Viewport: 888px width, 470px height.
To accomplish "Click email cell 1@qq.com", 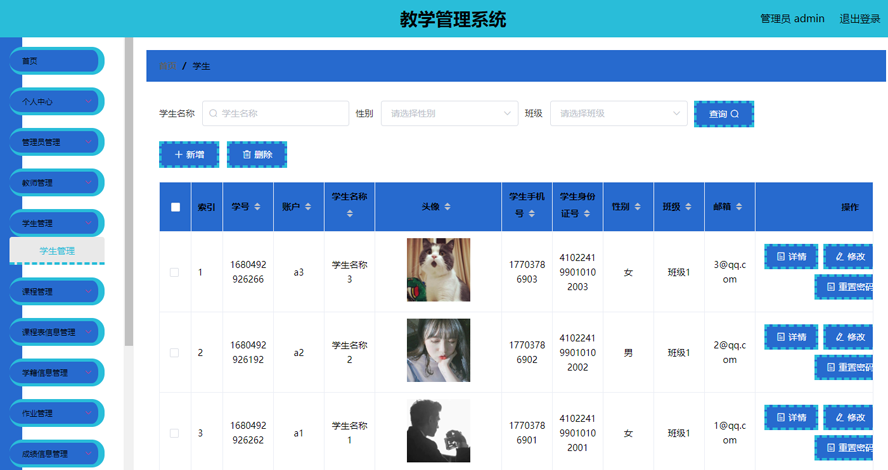I will coord(729,433).
